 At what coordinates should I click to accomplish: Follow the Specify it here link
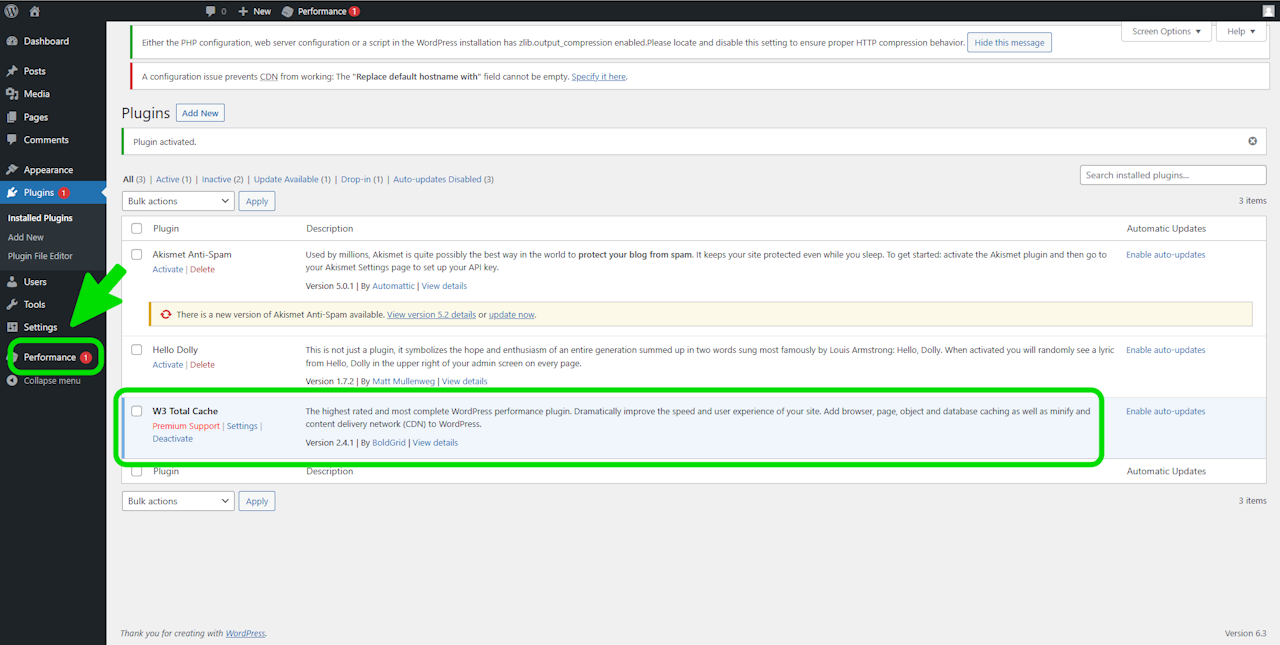[x=598, y=77]
